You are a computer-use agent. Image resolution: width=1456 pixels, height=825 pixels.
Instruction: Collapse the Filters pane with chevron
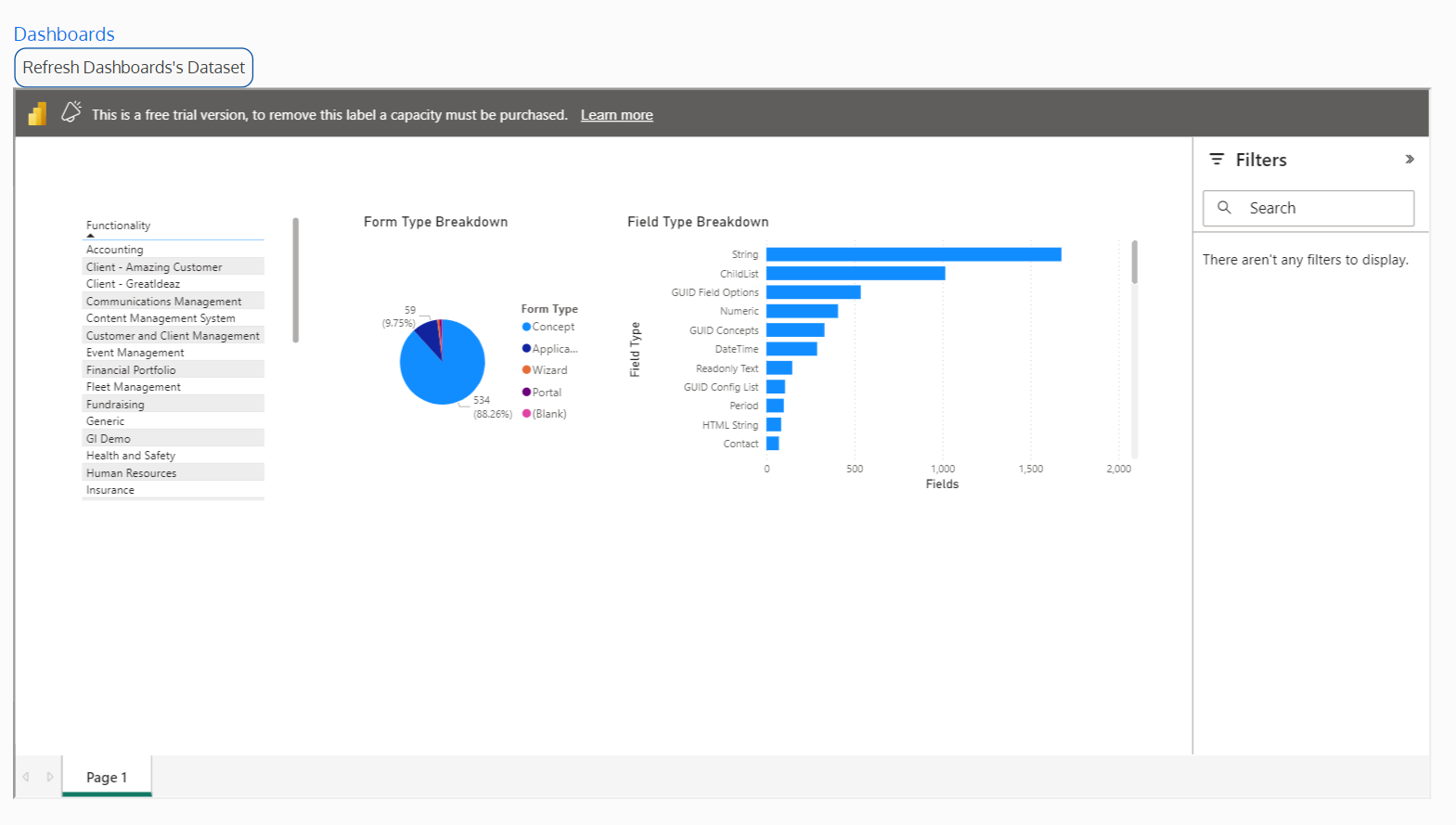(x=1410, y=160)
